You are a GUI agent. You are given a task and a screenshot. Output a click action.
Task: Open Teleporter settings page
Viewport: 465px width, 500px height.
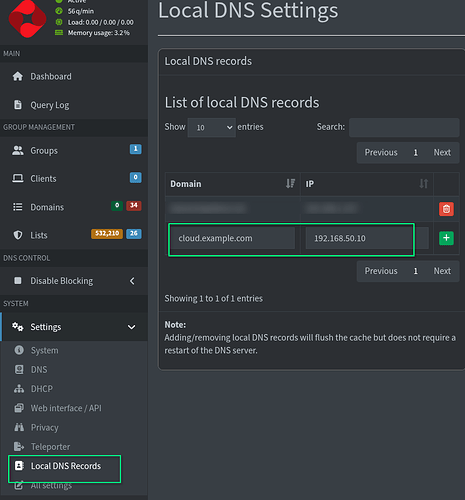pyautogui.click(x=74, y=446)
